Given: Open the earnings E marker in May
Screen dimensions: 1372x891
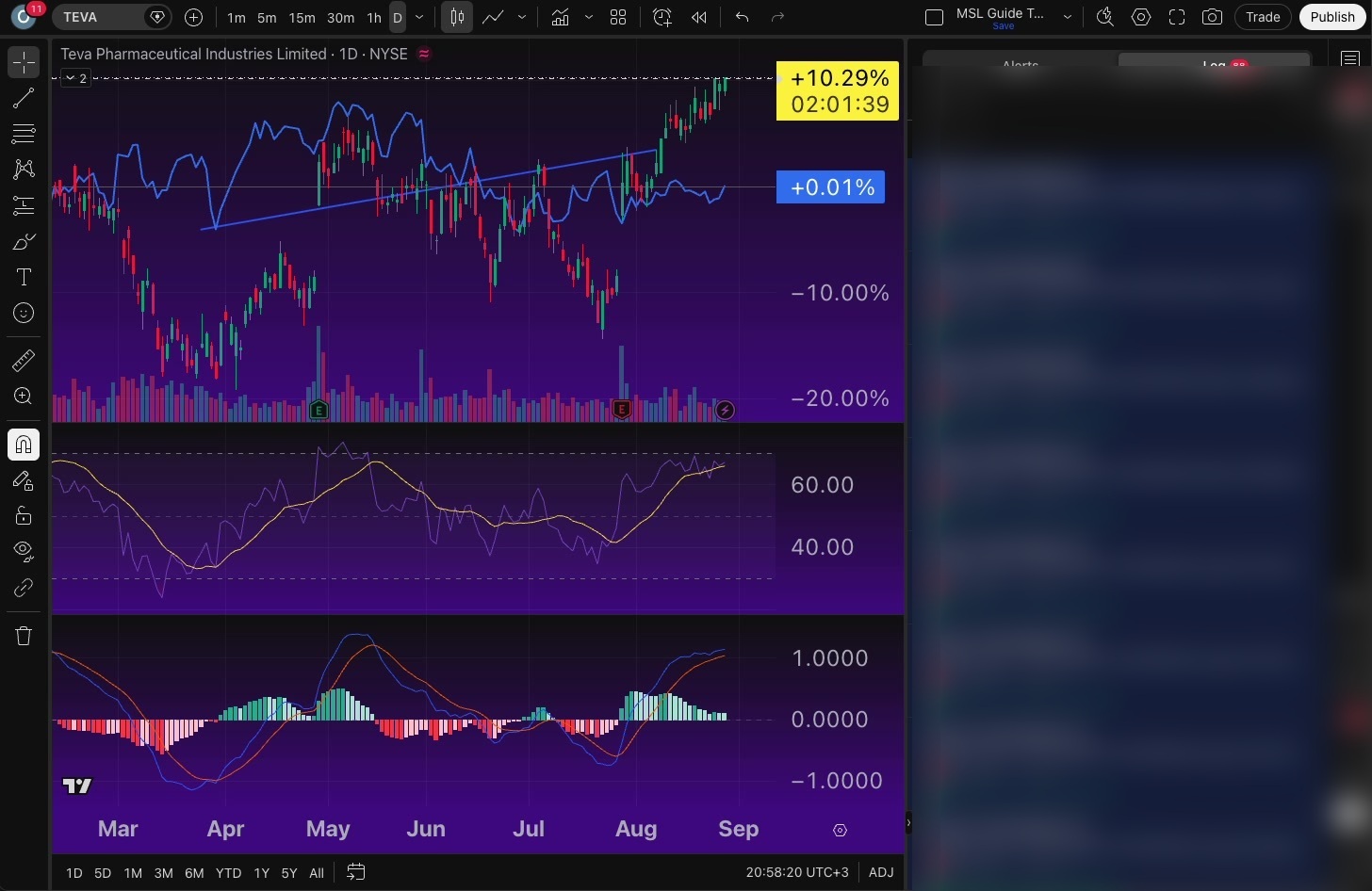Looking at the screenshot, I should point(318,410).
